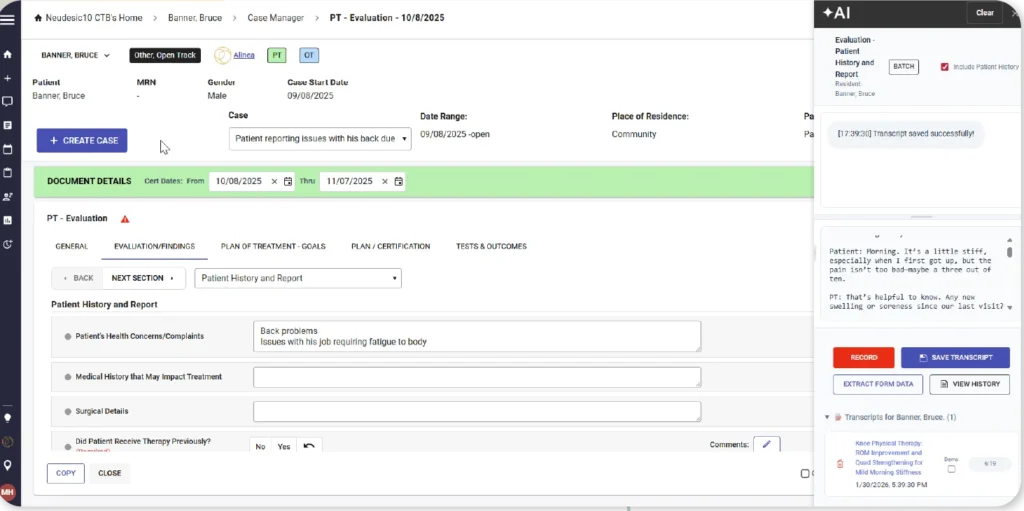
Task: Toggle Include Patient History checkbox
Action: 944,67
